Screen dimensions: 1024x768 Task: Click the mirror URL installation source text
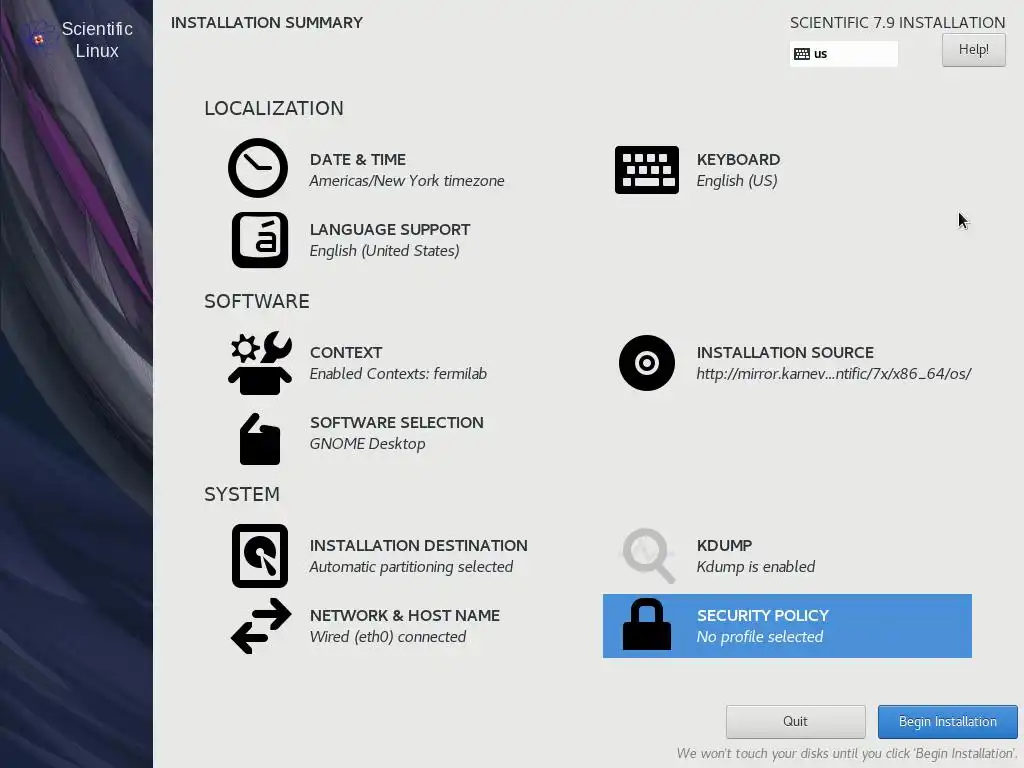coord(834,374)
